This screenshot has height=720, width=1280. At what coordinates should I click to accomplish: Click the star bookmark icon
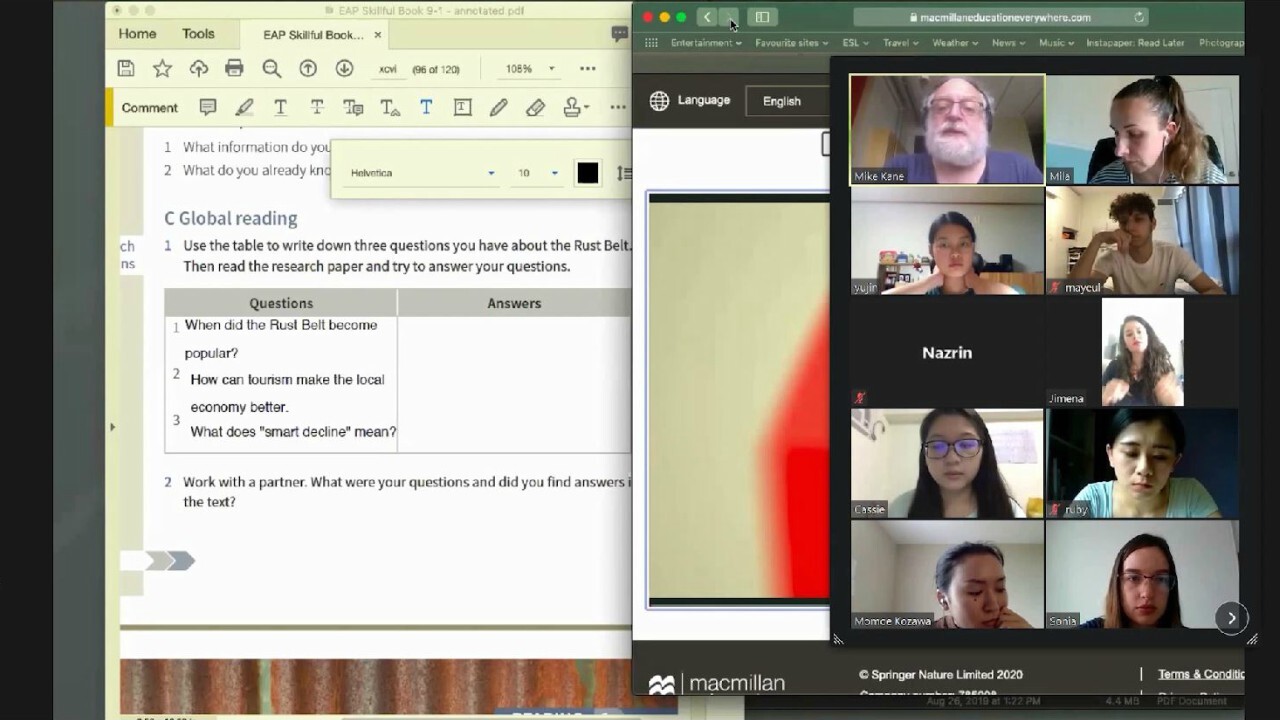coord(162,68)
